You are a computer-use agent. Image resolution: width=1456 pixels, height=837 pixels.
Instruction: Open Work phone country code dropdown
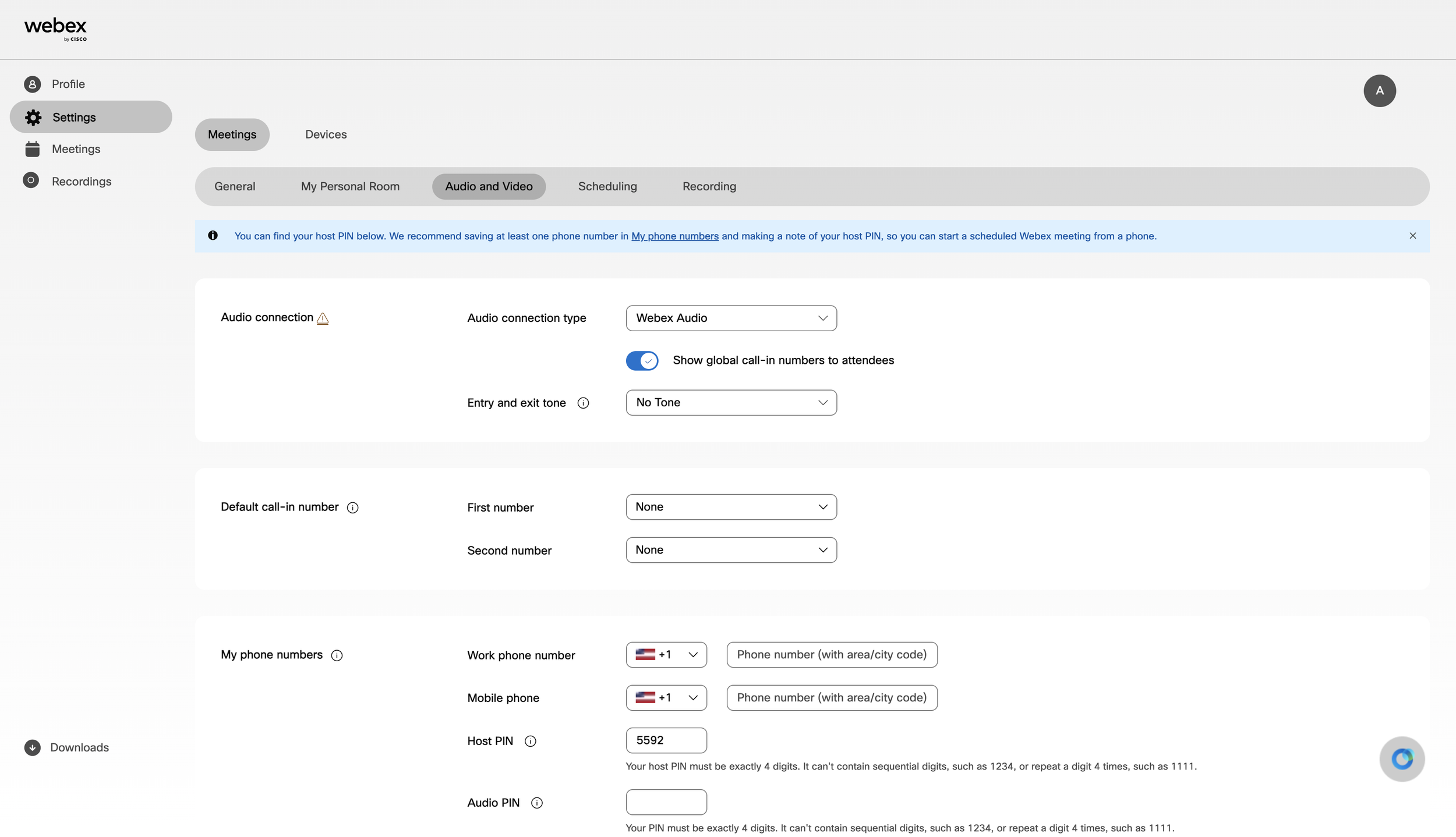[666, 654]
